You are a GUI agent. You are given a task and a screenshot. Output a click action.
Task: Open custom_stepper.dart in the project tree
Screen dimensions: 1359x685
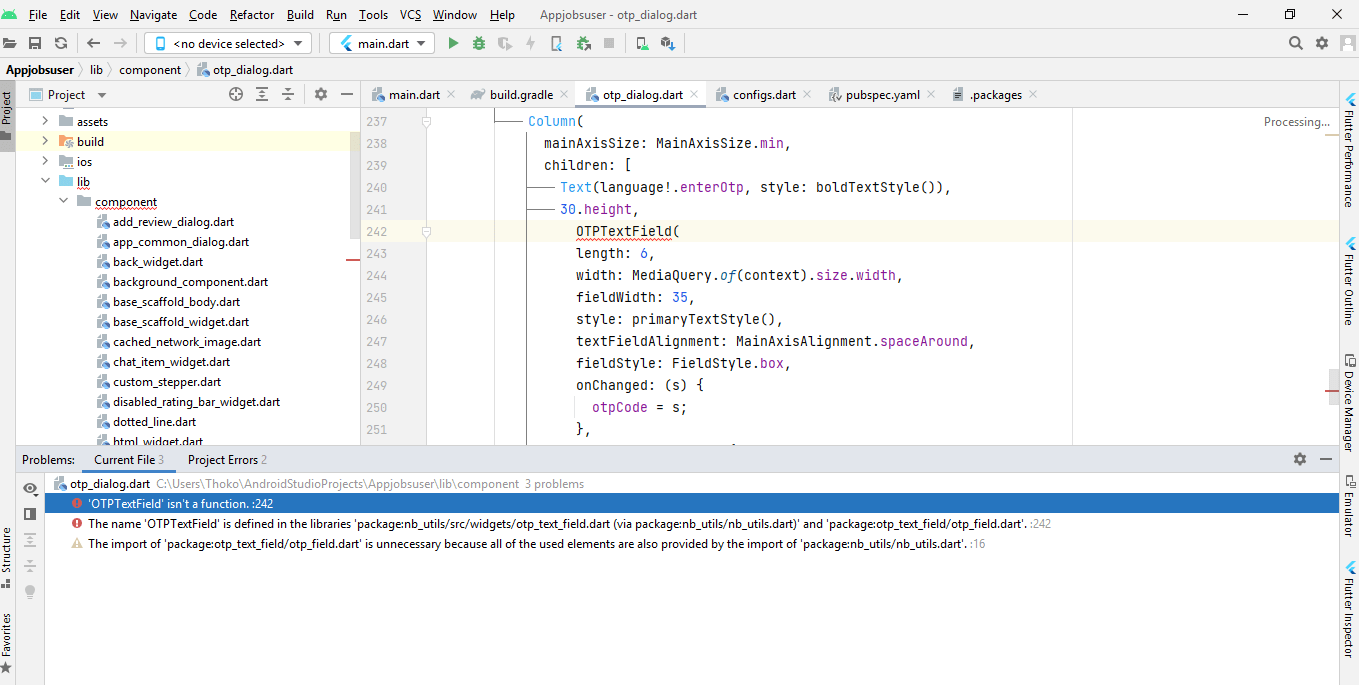click(167, 381)
